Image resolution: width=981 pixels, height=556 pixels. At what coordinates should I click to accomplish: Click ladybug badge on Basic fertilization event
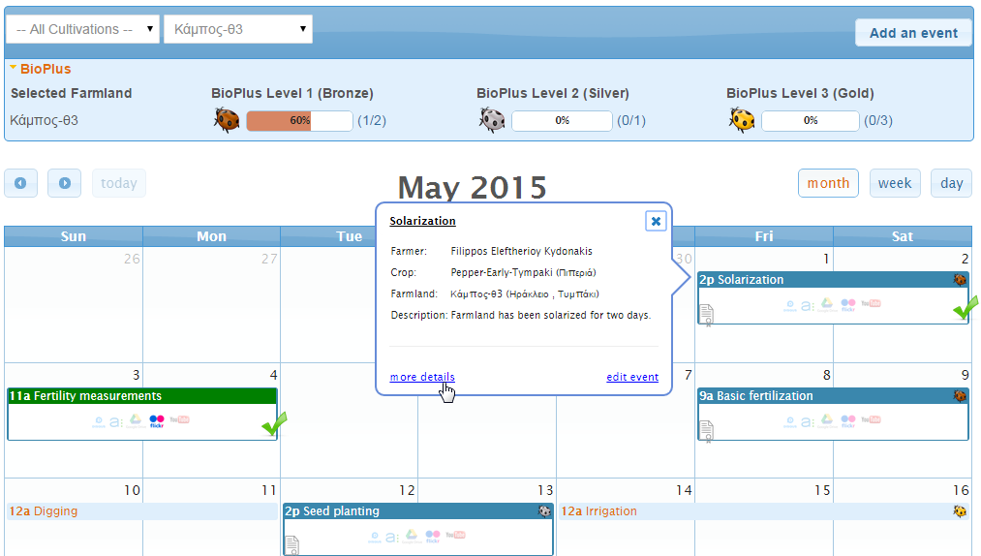pyautogui.click(x=960, y=396)
